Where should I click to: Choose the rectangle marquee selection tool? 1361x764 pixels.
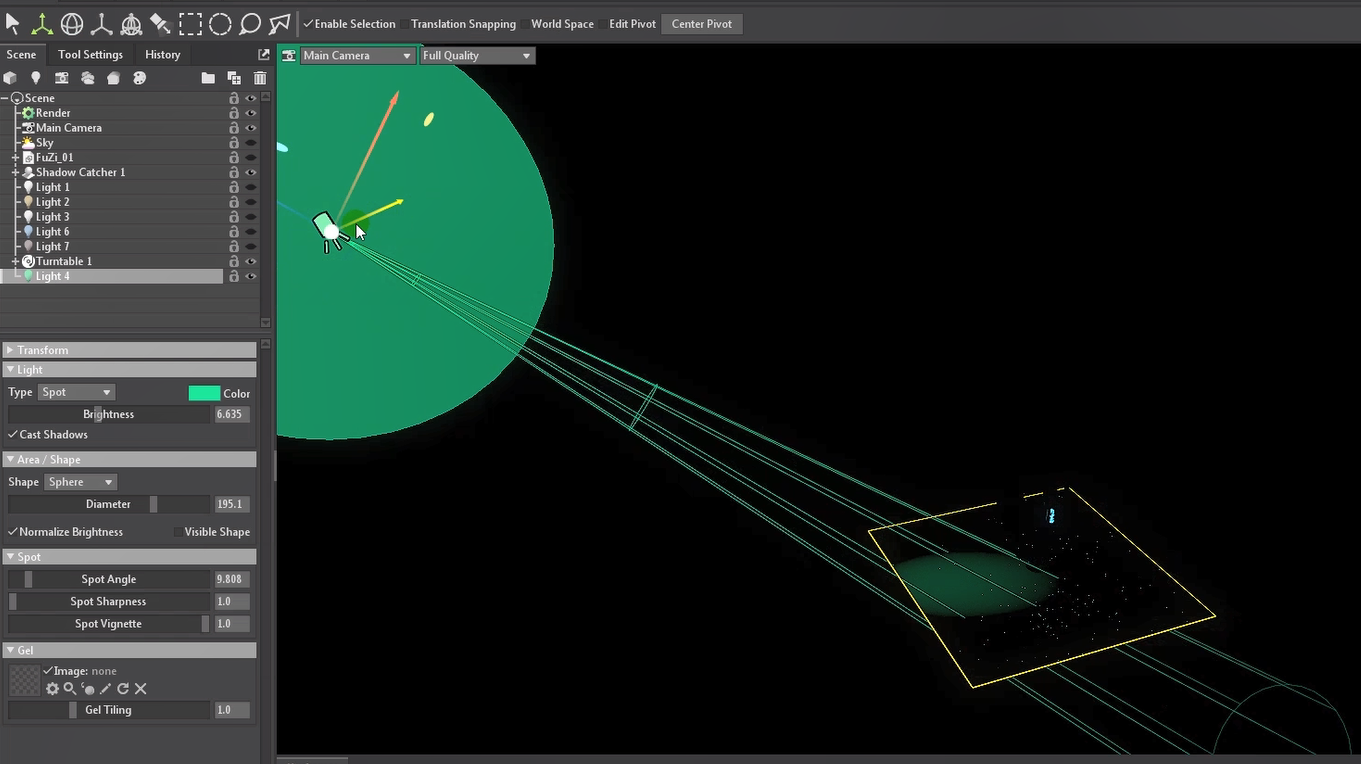click(x=190, y=23)
